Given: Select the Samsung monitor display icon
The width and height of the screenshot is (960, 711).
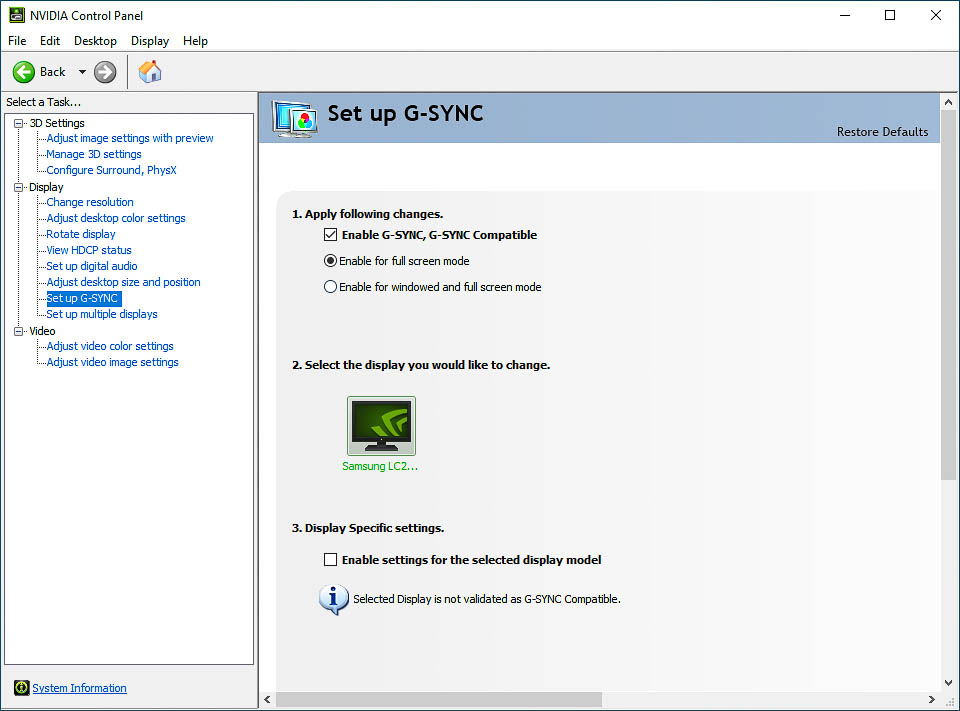Looking at the screenshot, I should pyautogui.click(x=381, y=426).
